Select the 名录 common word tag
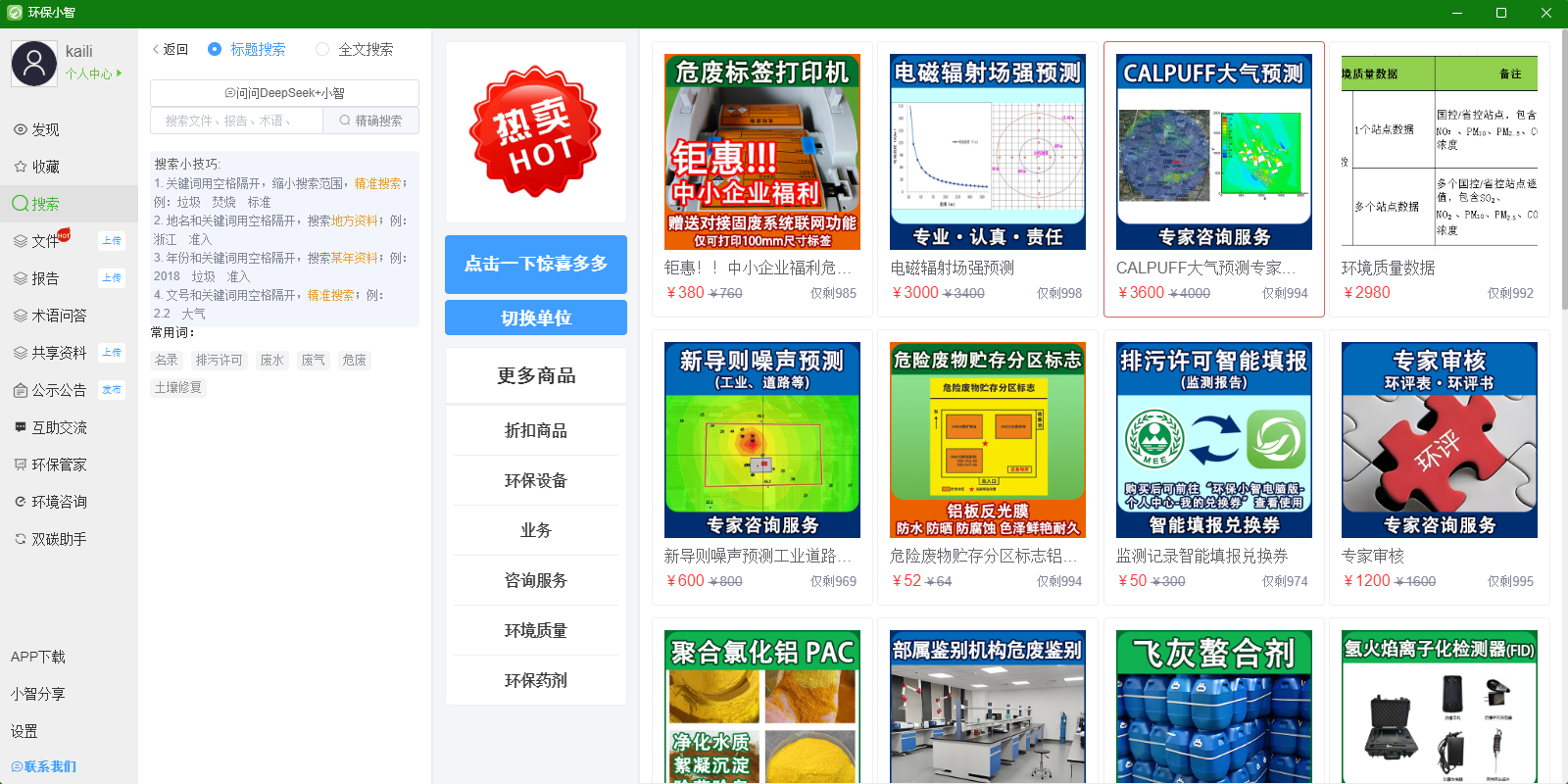 (167, 360)
